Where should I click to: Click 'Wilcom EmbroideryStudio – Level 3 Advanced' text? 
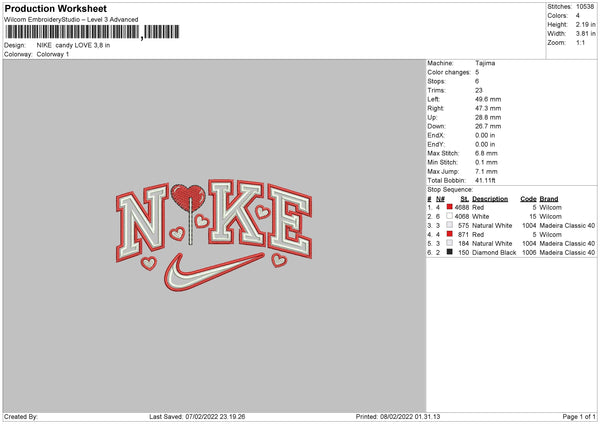(x=71, y=20)
